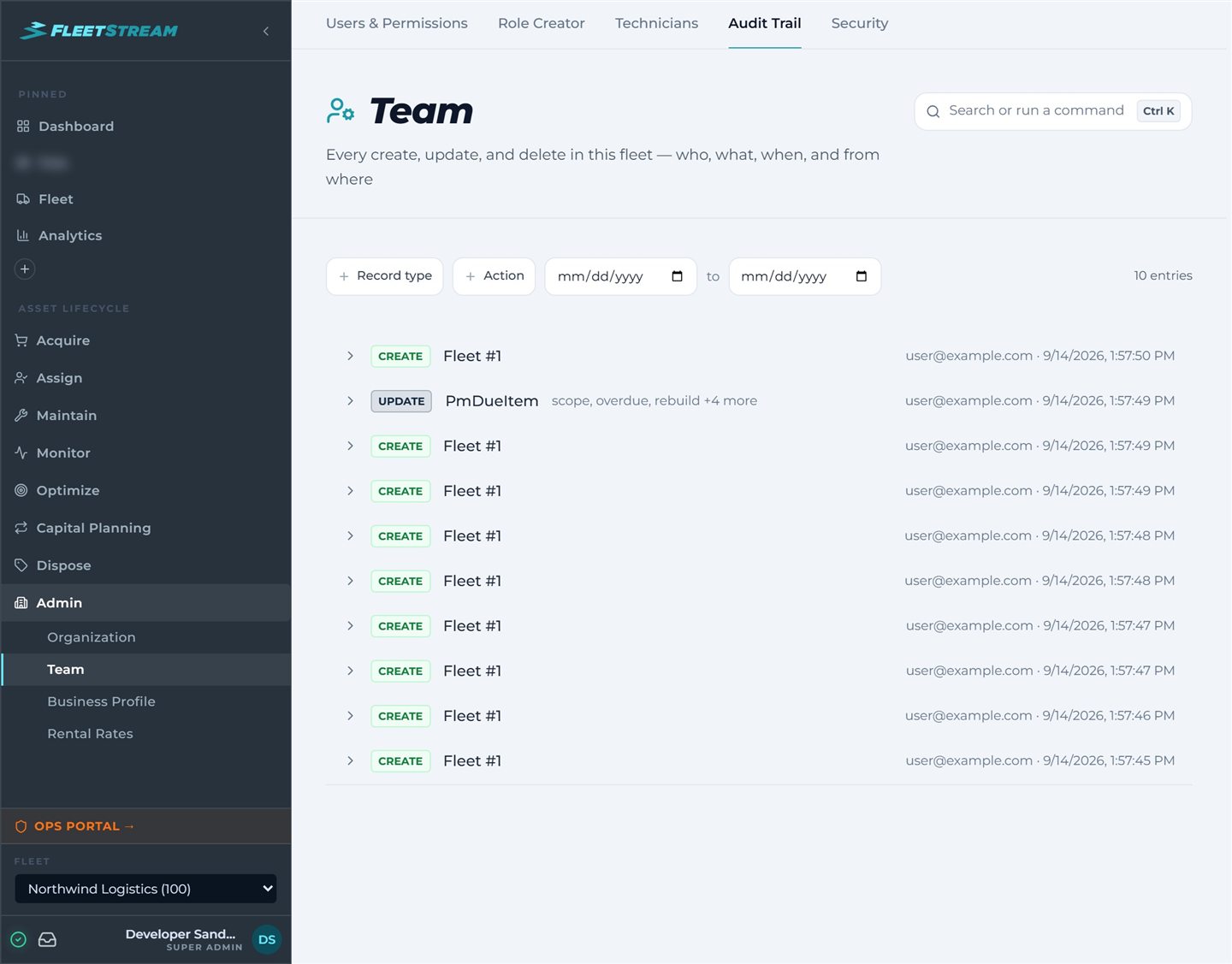The image size is (1232, 964).
Task: Collapse the Admin menu group
Action: [145, 603]
